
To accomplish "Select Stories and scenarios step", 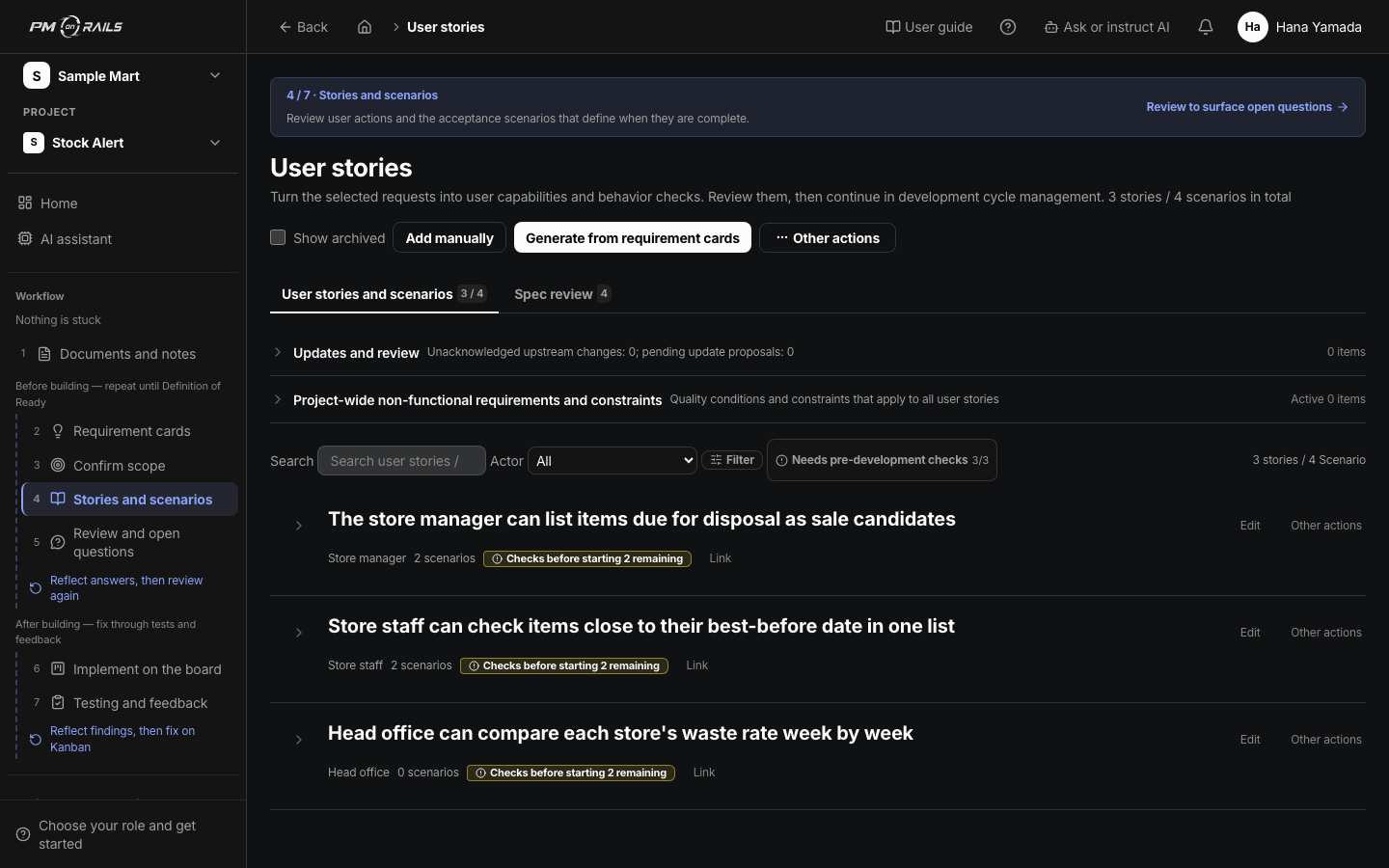I will [x=129, y=500].
